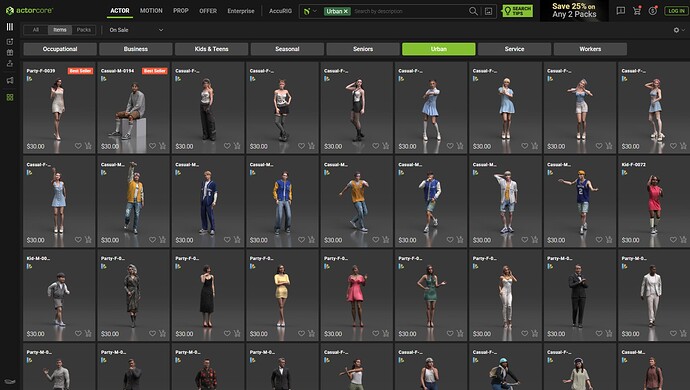Open the chat message icon
Image resolution: width=690 pixels, height=390 pixels.
(x=620, y=11)
